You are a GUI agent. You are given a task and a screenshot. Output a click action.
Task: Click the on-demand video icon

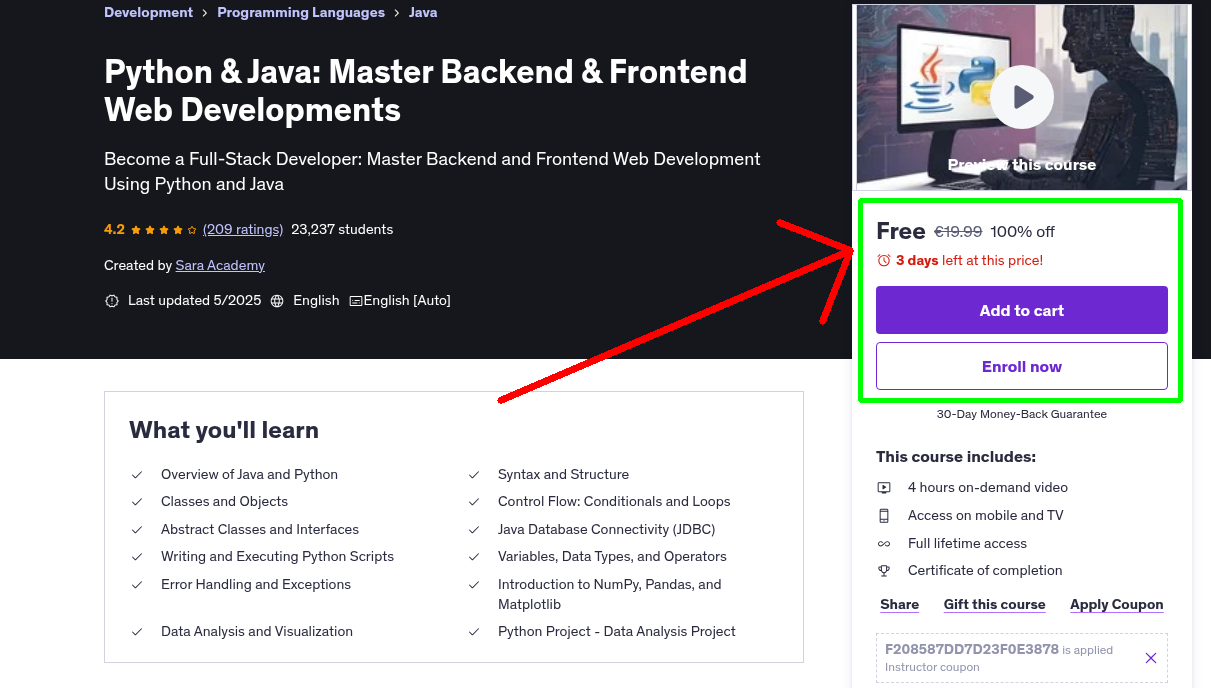884,488
